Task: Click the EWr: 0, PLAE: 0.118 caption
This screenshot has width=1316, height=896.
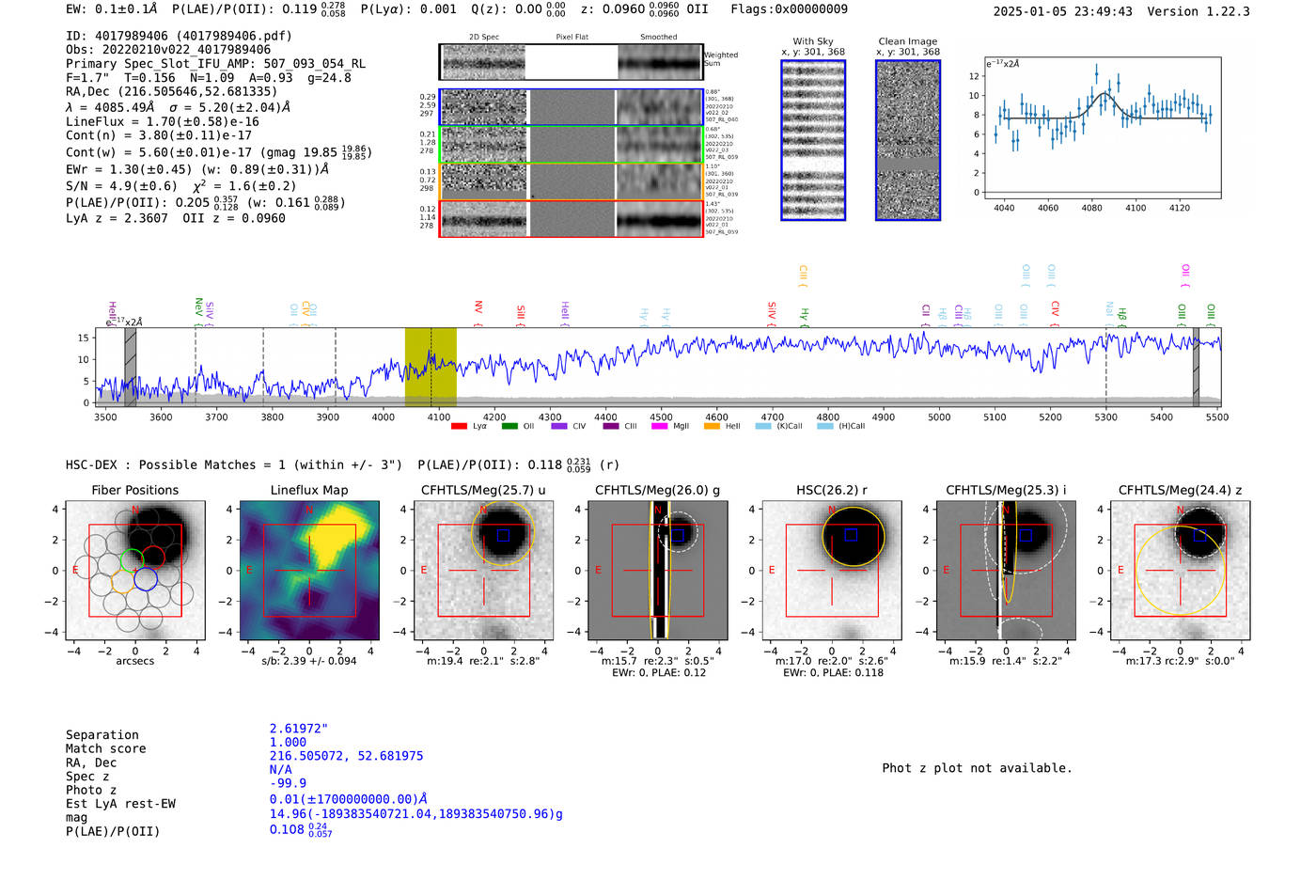Action: (x=832, y=672)
